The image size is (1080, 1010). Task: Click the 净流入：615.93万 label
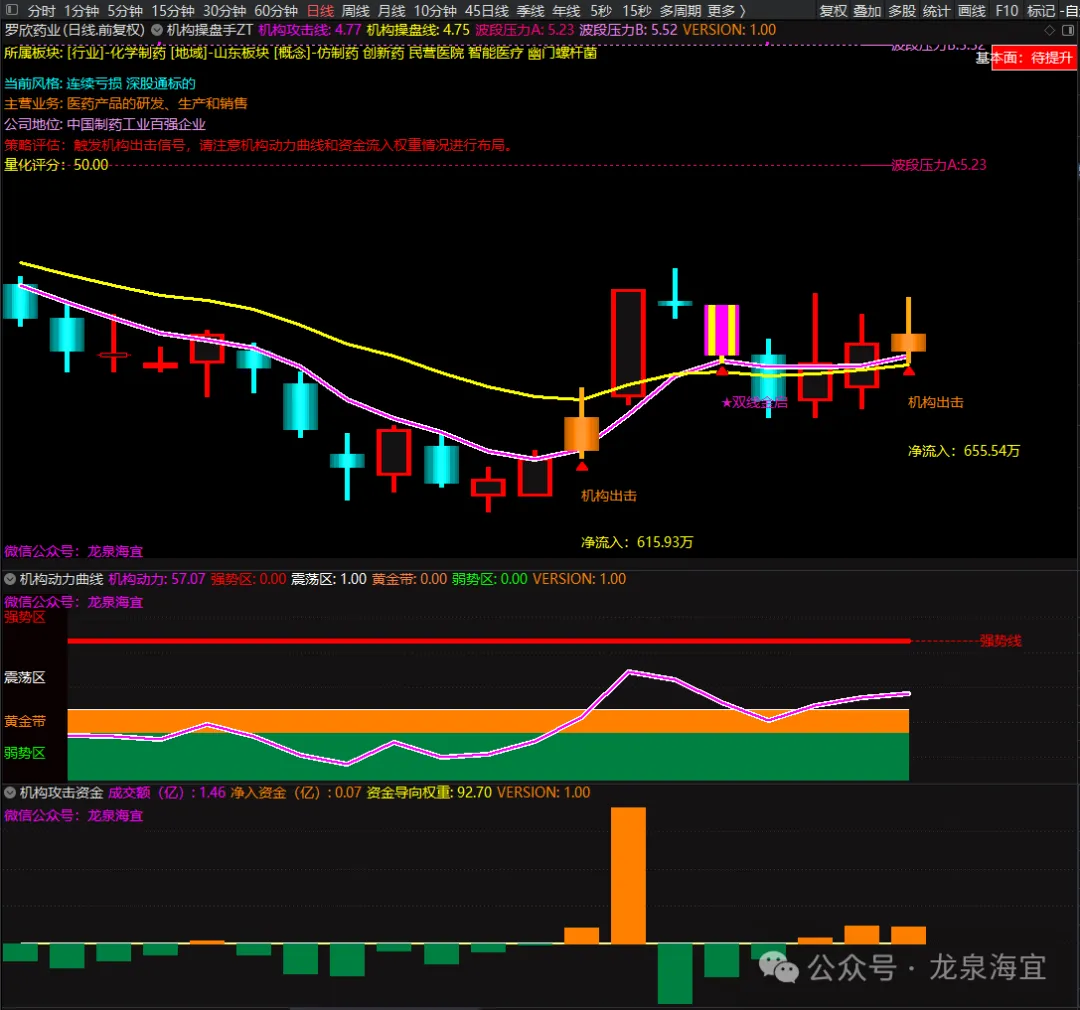click(637, 542)
